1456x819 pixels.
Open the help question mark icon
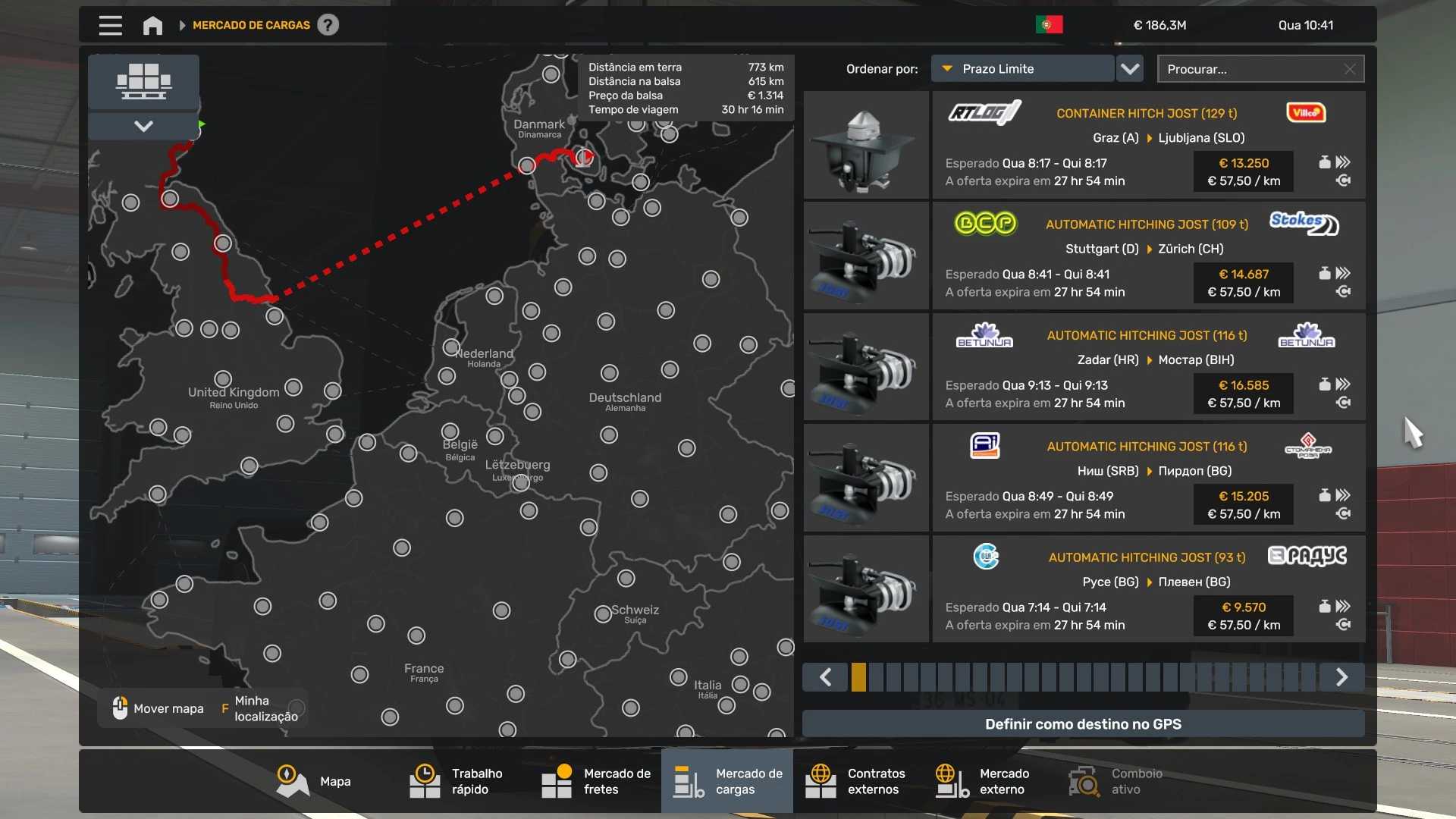click(x=328, y=25)
